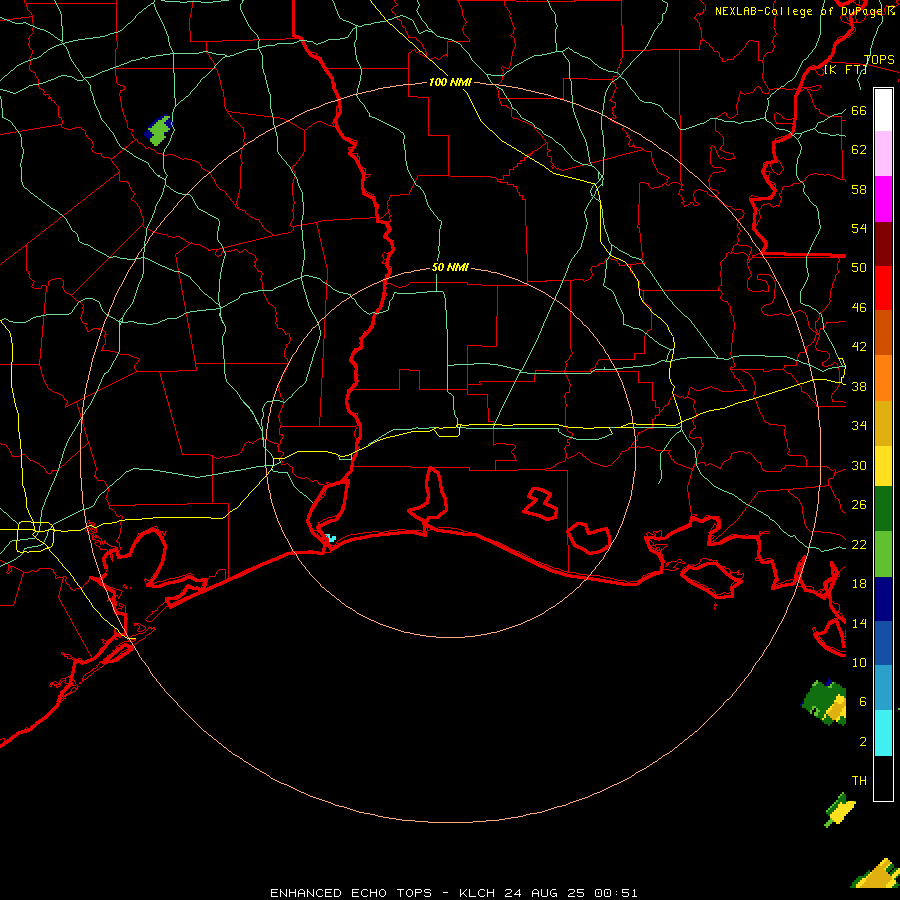Click the '24 AUG 25 00:51' timestamp
Screen dimensions: 900x900
tap(571, 893)
